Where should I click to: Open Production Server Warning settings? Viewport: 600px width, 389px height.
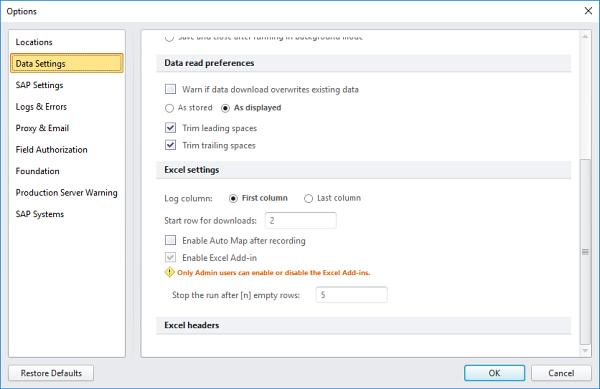[66, 192]
